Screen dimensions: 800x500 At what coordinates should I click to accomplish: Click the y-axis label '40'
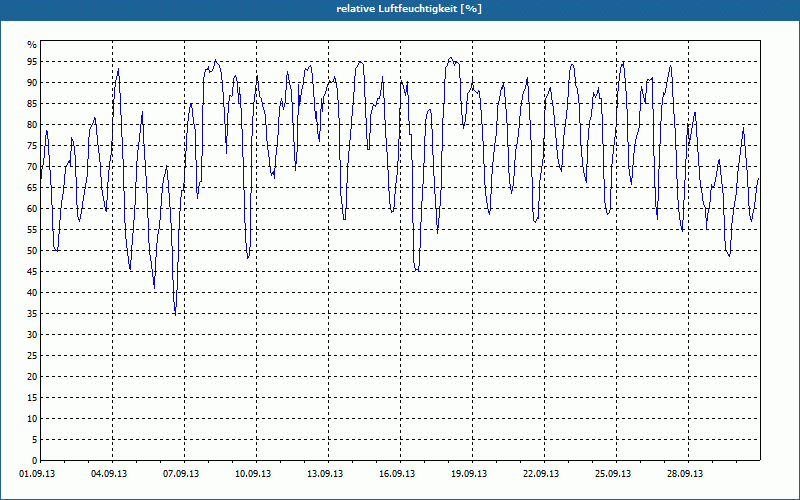point(32,293)
